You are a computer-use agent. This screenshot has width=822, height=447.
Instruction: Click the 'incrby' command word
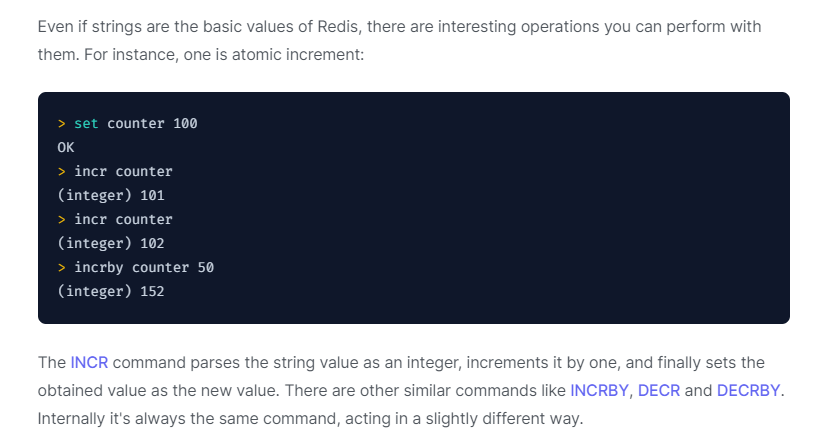(98, 267)
